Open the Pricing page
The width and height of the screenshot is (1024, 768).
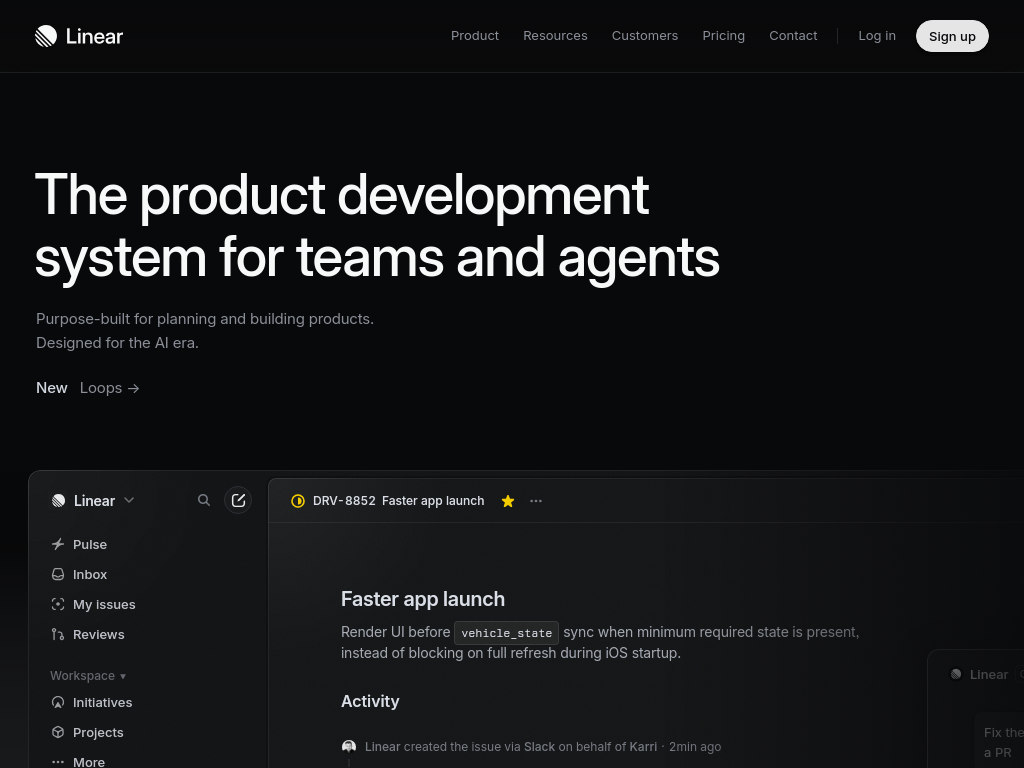click(x=724, y=36)
